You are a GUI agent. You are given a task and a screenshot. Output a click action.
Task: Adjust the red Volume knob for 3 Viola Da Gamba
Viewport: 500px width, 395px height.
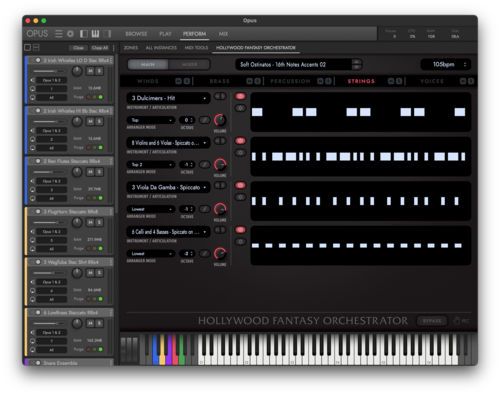coord(220,209)
